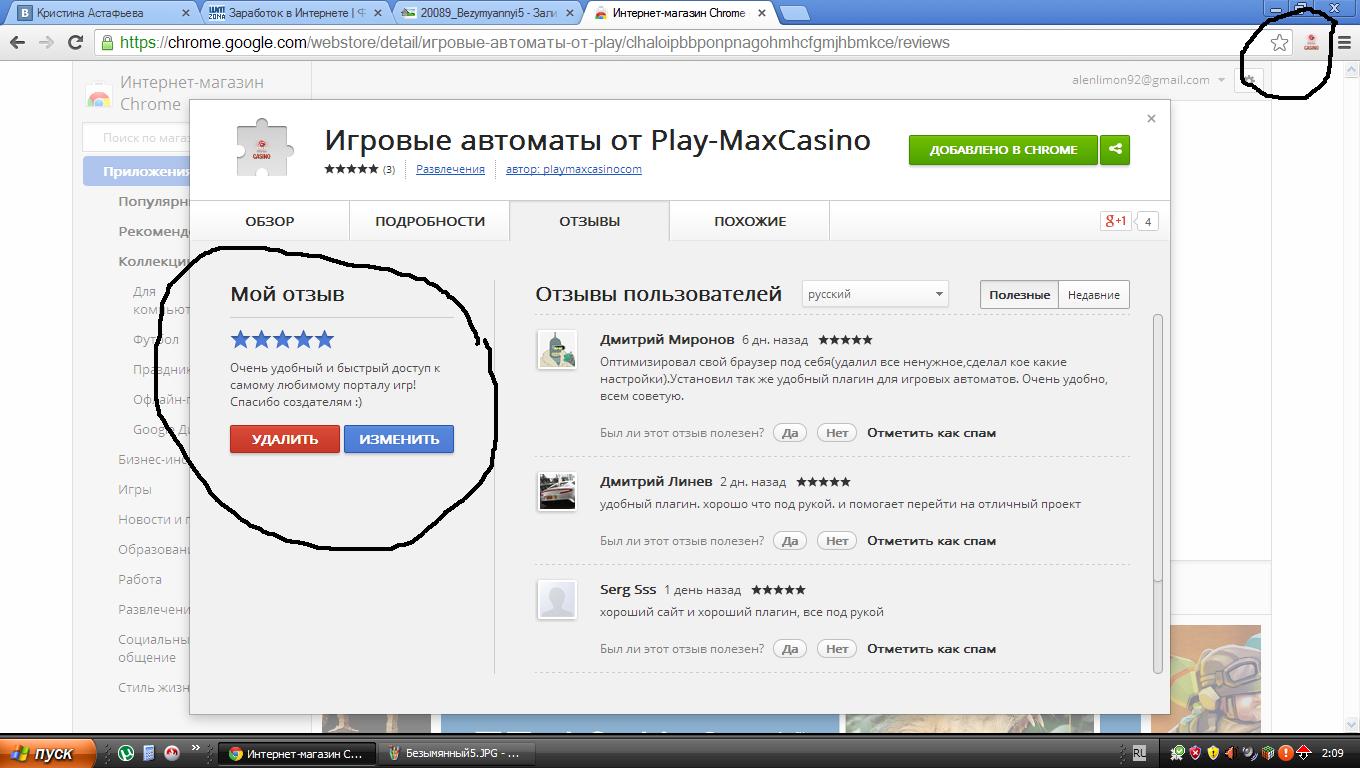Switch to the Заработок в Интернете browser tab
Viewport: 1360px width, 768px height.
[x=295, y=13]
